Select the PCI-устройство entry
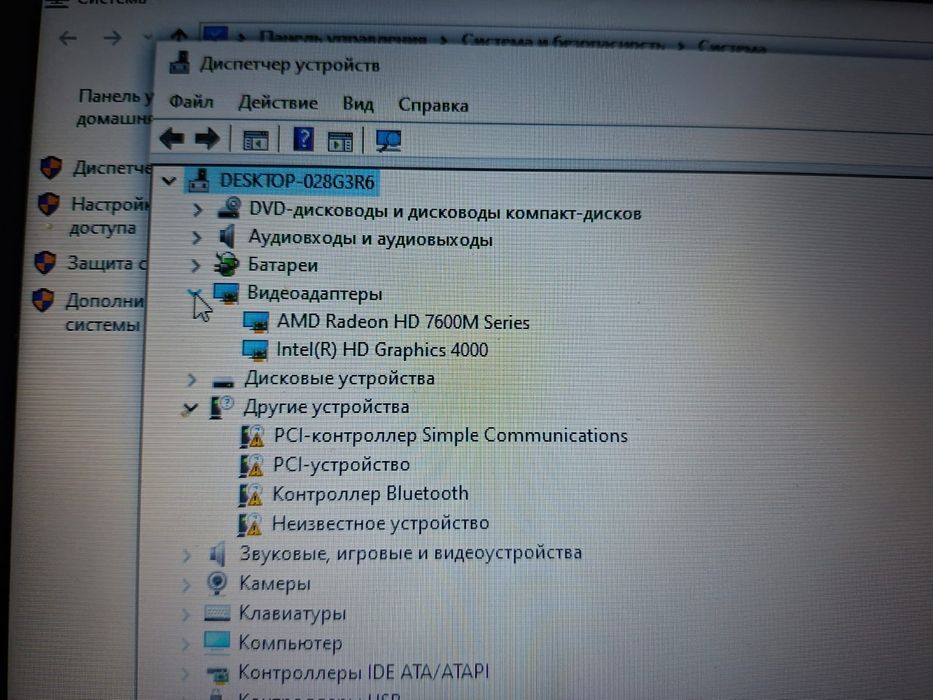Image resolution: width=933 pixels, height=700 pixels. pos(342,464)
